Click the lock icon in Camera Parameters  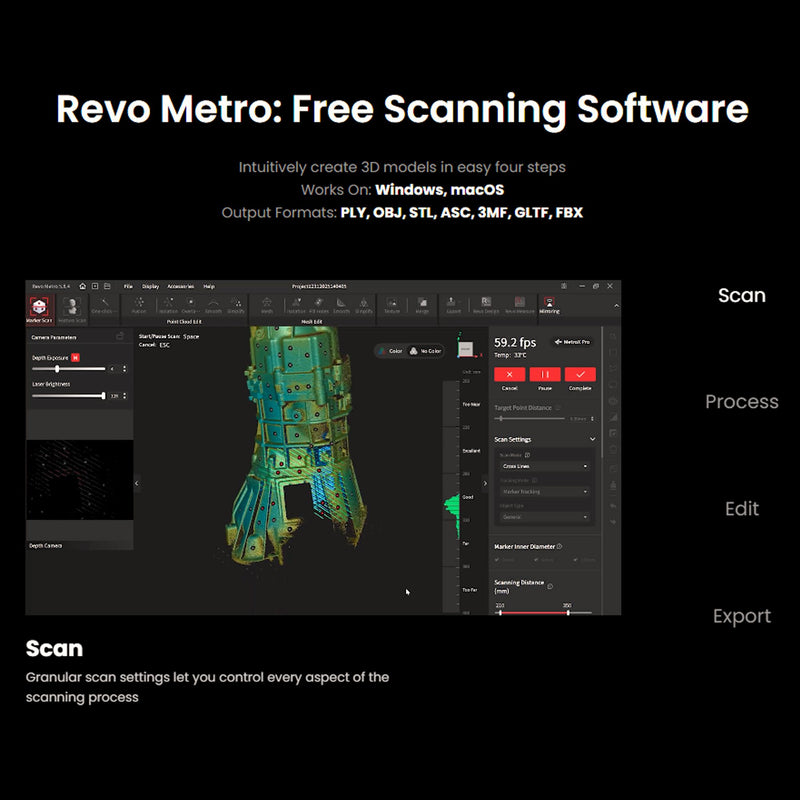(120, 336)
